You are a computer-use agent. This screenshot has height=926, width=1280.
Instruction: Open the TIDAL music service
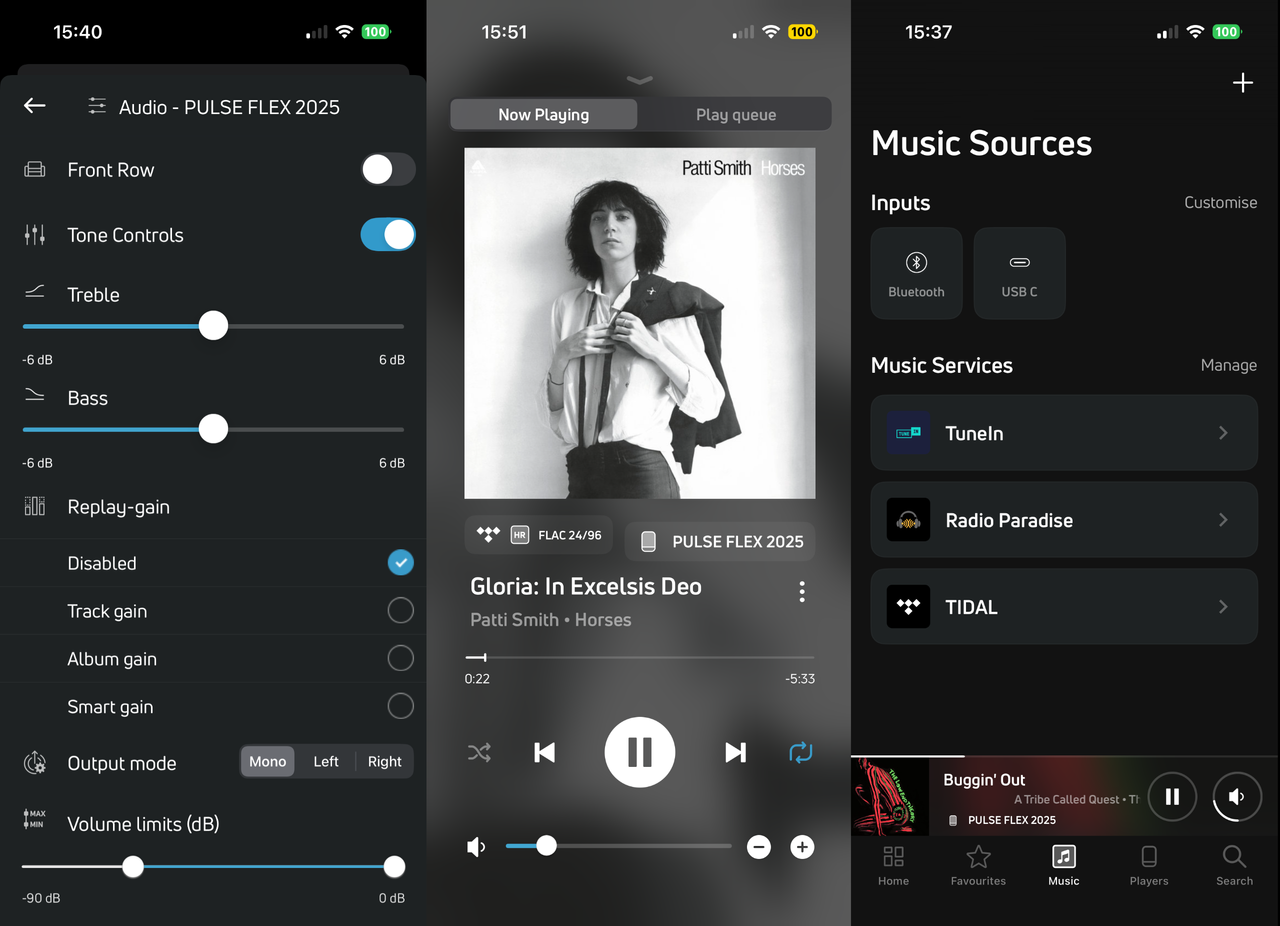[x=1064, y=607]
